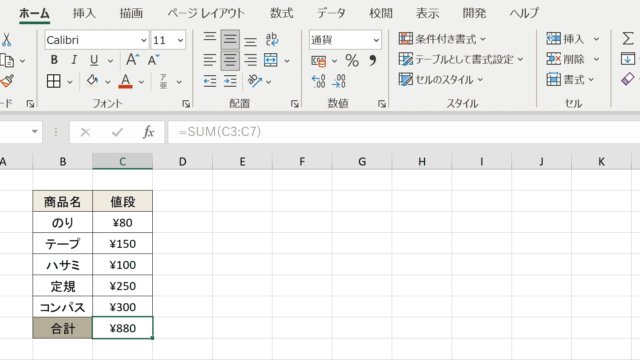The width and height of the screenshot is (640, 360).
Task: Click the Cut scissors icon
Action: [6, 40]
